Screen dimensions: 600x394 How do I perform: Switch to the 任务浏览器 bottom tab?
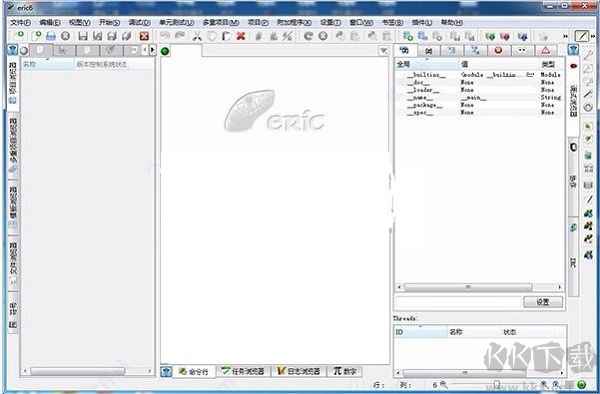click(243, 371)
